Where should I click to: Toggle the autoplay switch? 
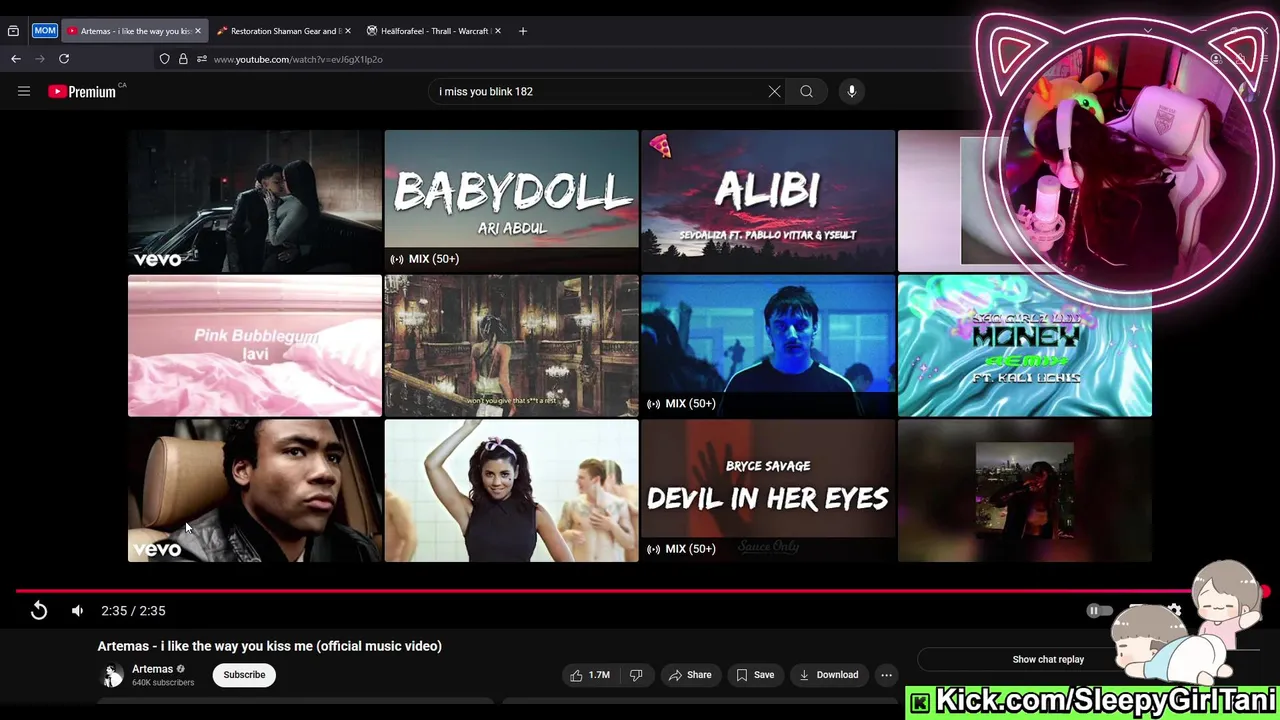pyautogui.click(x=1099, y=610)
